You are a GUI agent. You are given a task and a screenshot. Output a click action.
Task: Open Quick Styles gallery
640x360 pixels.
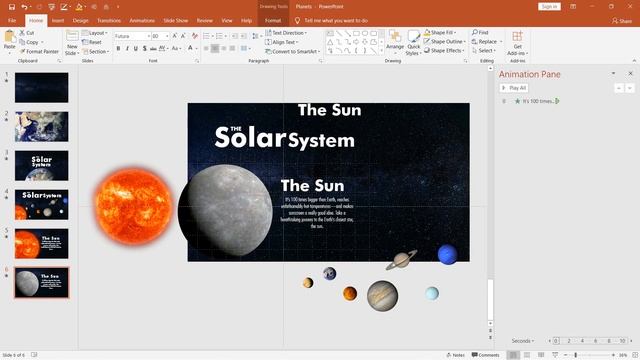pyautogui.click(x=413, y=42)
